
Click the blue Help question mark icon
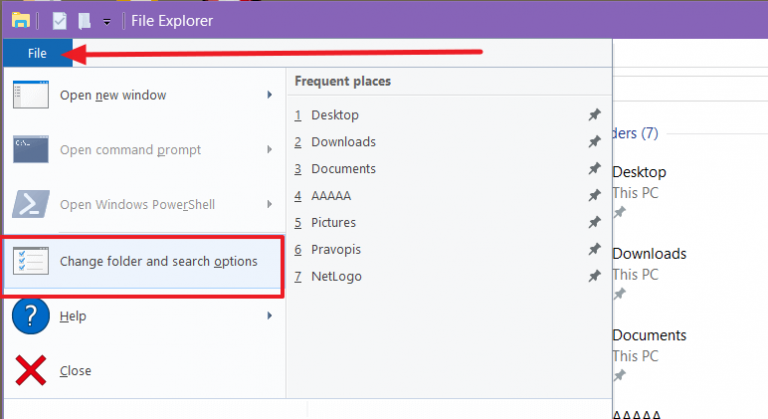point(31,316)
